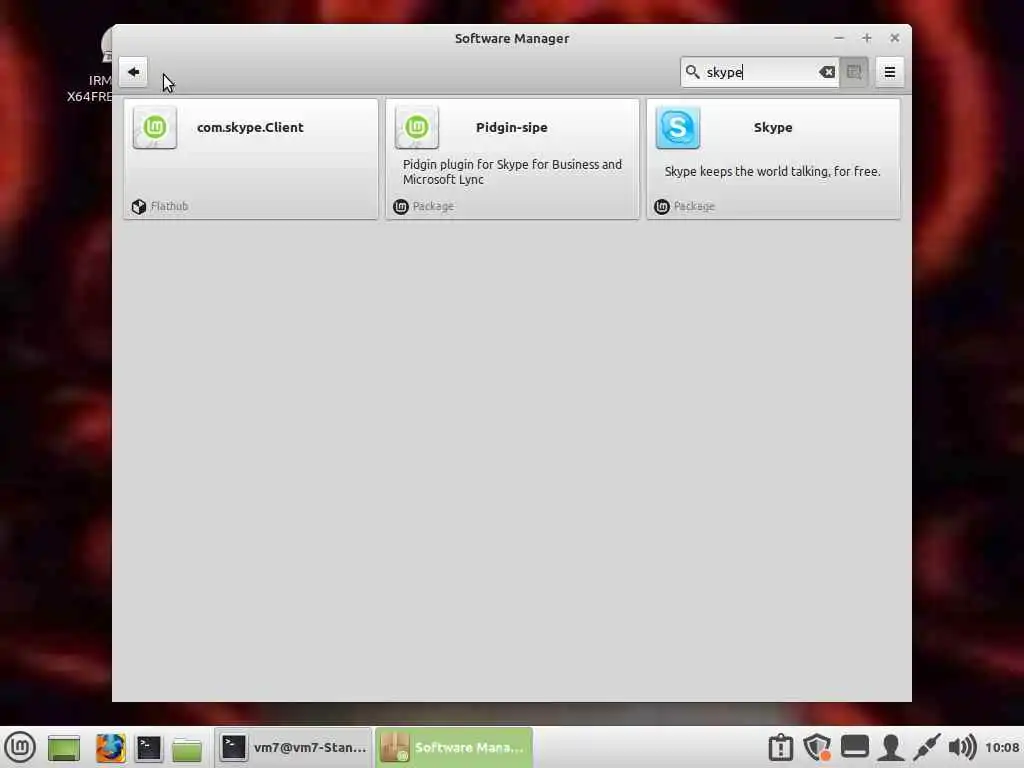Click Pidgin plugin for Skype description
The width and height of the screenshot is (1024, 768).
coord(512,172)
